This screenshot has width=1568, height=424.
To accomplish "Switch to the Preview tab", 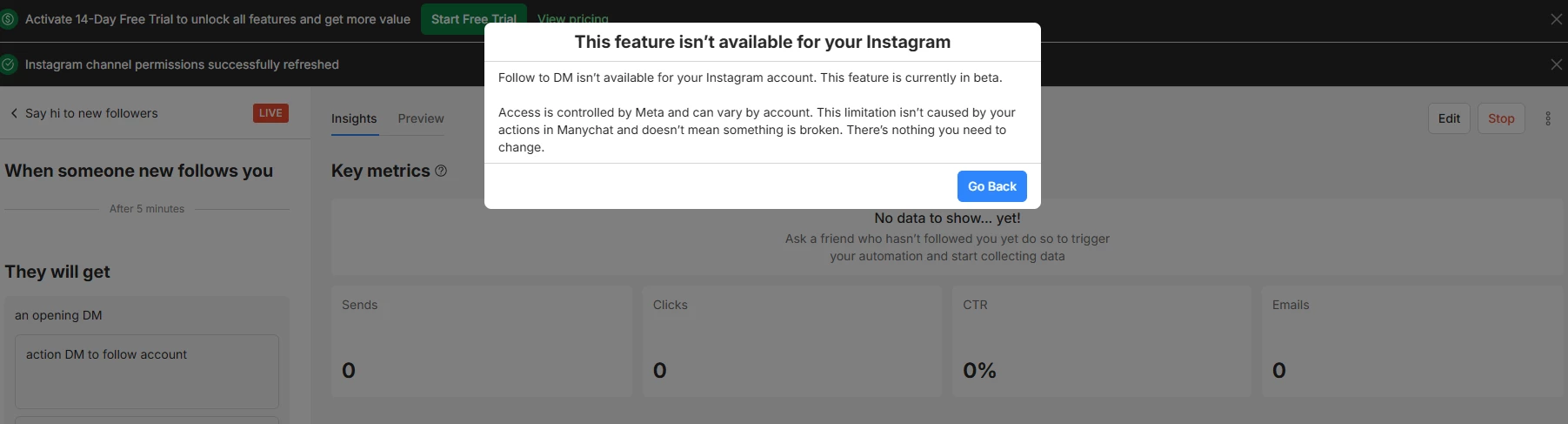I will tap(421, 118).
